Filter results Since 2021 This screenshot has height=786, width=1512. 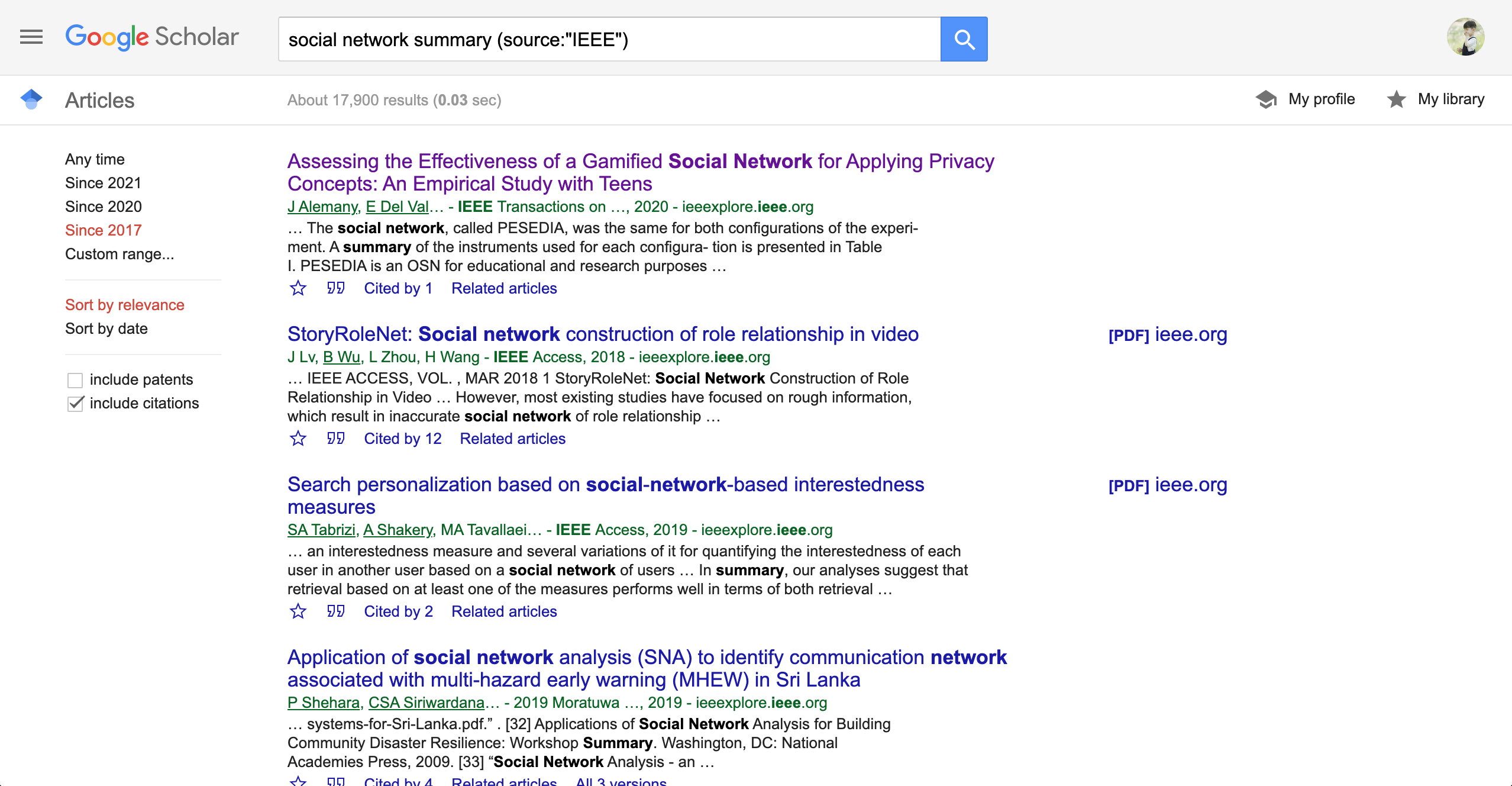103,183
